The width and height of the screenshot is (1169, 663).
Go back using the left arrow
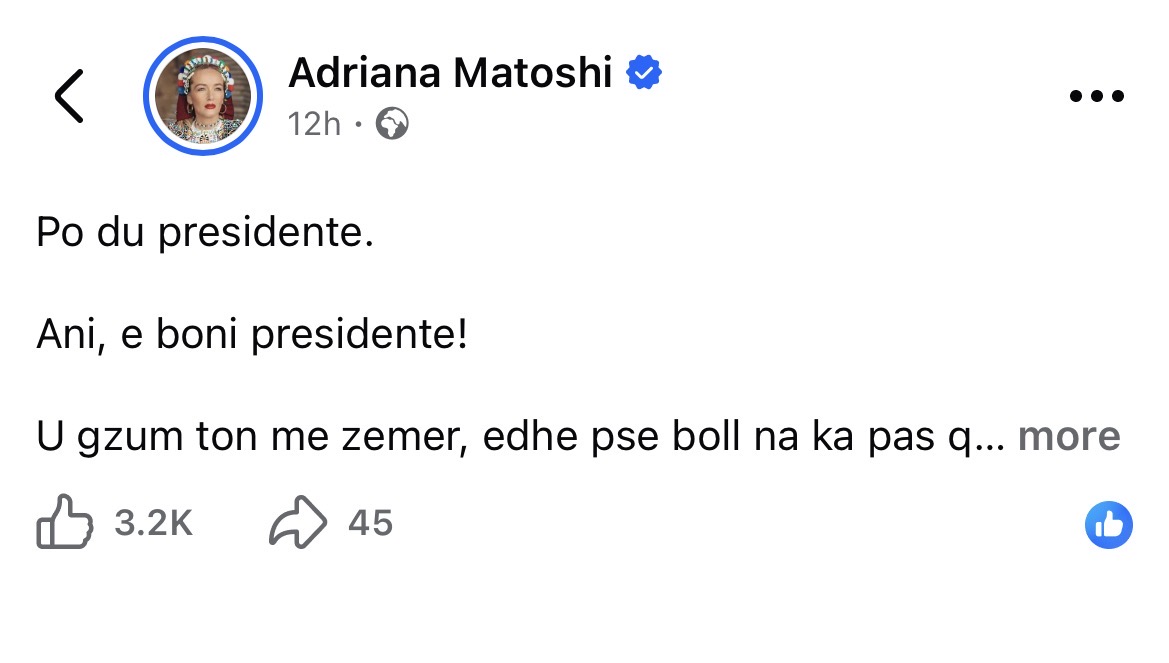tap(68, 97)
